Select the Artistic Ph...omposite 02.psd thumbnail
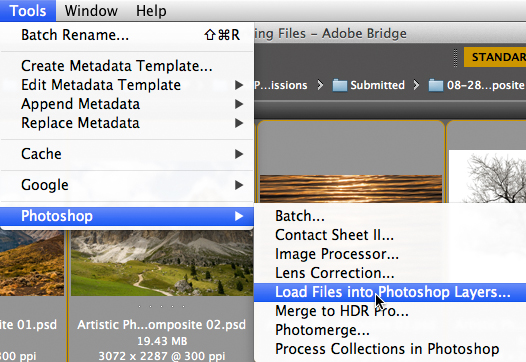The image size is (526, 362). (x=162, y=263)
